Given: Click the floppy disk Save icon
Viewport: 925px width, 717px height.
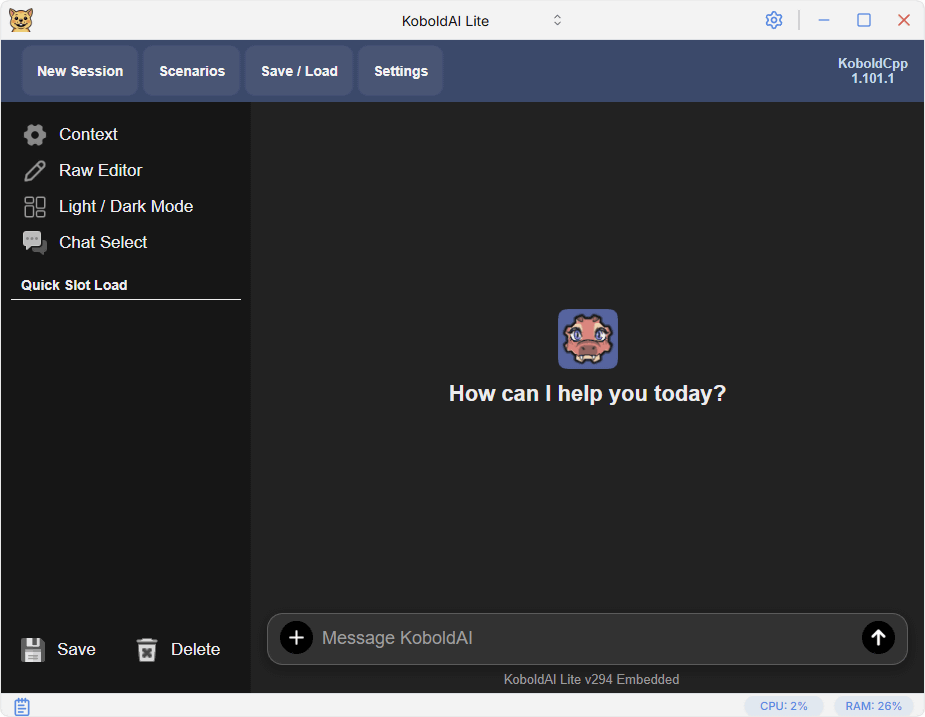Looking at the screenshot, I should pos(33,650).
